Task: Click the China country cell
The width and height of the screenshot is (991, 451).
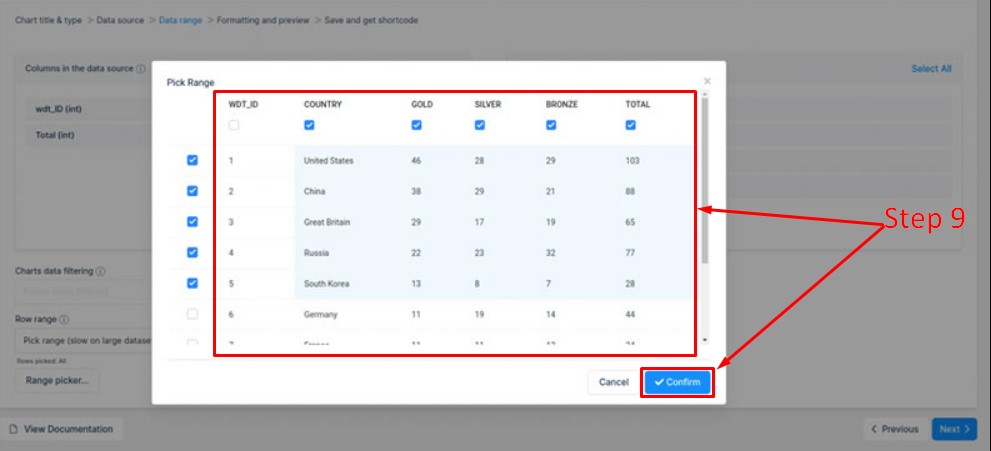Action: pos(314,191)
